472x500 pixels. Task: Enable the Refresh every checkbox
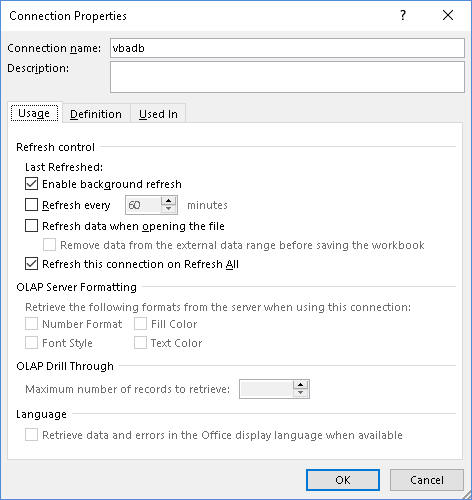pos(31,205)
